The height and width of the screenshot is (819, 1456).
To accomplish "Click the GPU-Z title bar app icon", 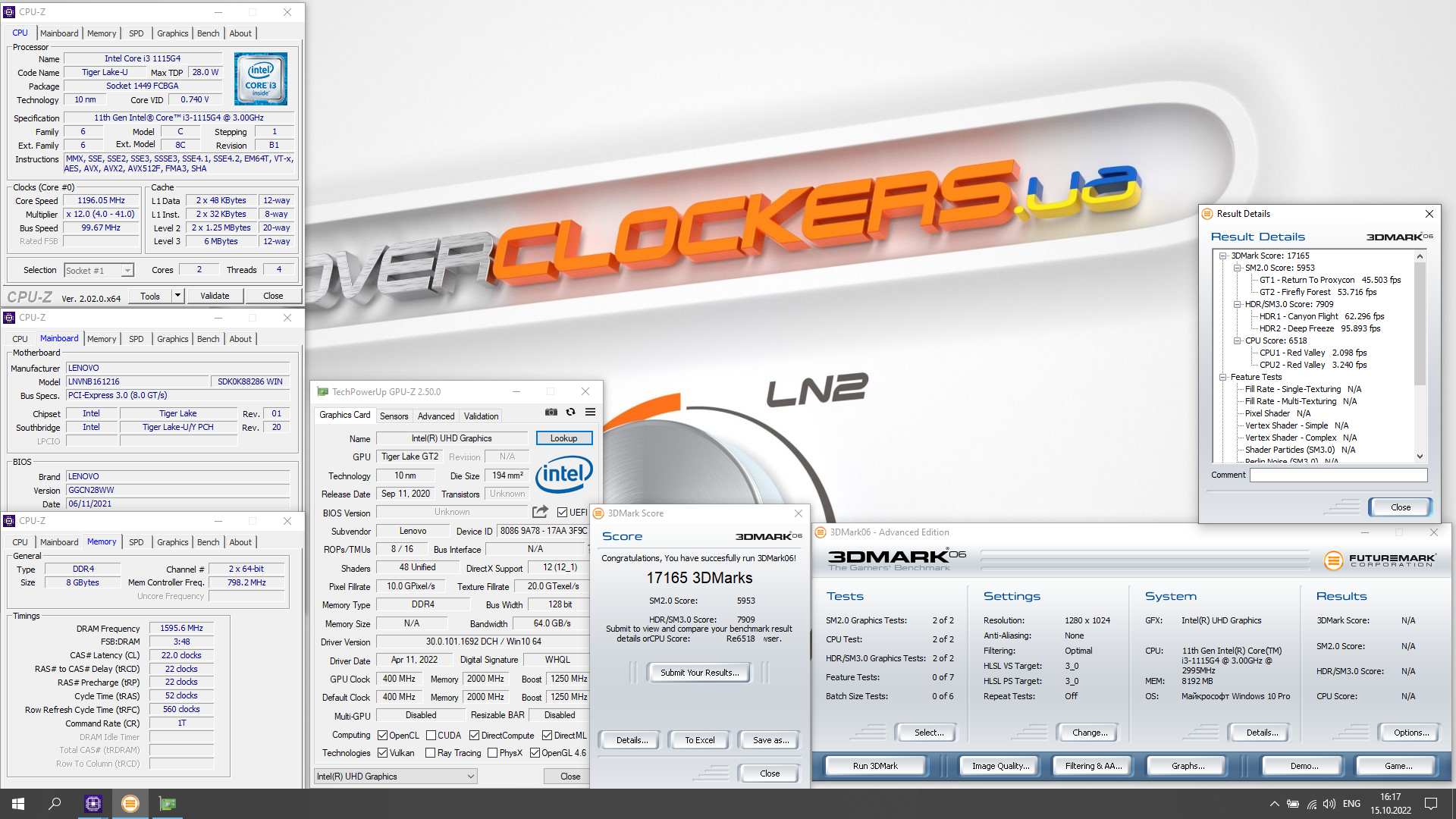I will click(x=323, y=392).
